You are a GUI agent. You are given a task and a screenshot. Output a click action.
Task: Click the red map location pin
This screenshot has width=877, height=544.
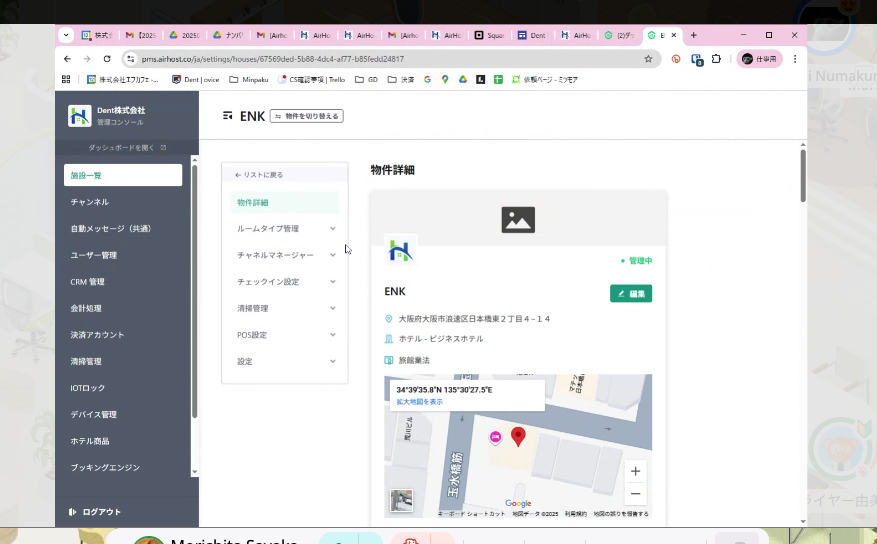tap(518, 436)
